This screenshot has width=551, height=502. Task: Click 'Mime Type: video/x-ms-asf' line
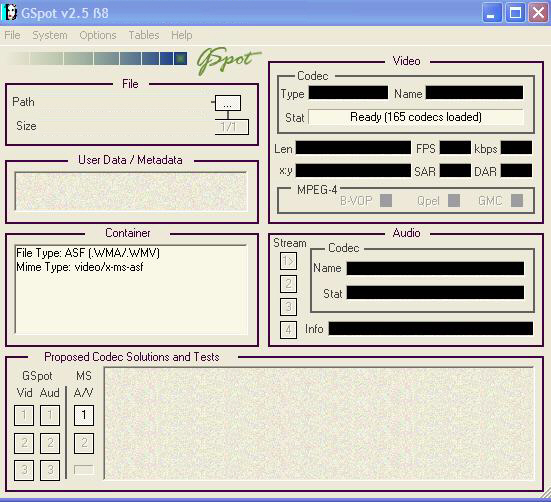[80, 267]
